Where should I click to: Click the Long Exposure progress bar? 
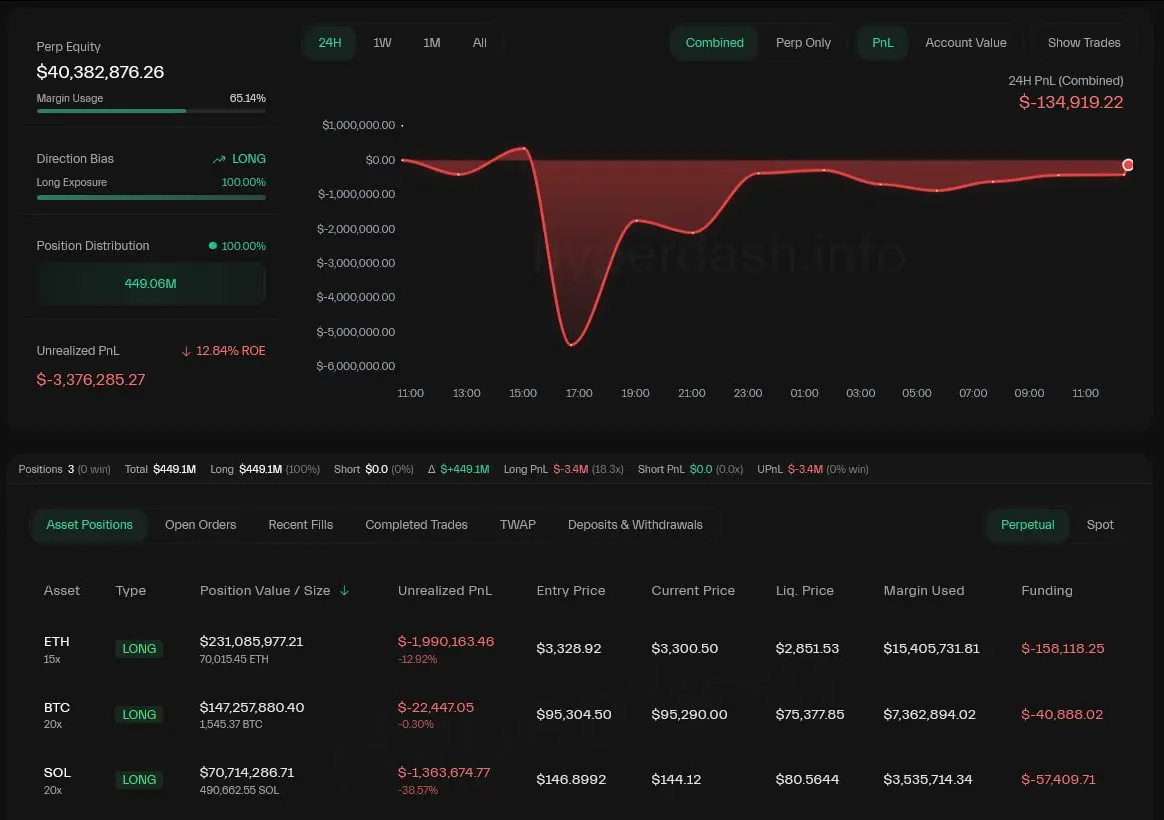click(151, 198)
